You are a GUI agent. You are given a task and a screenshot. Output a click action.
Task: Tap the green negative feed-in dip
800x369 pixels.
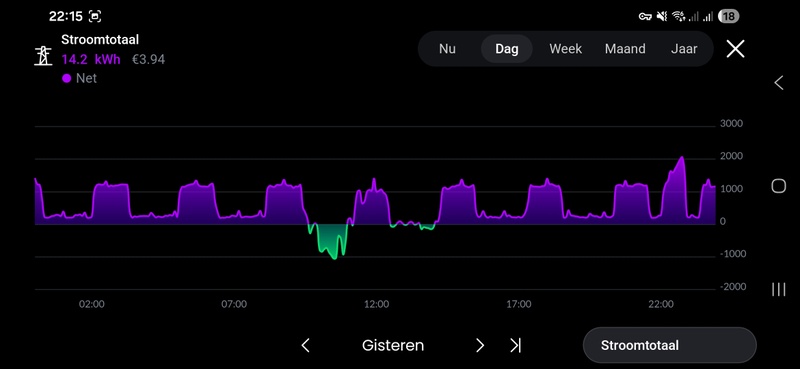coord(331,240)
